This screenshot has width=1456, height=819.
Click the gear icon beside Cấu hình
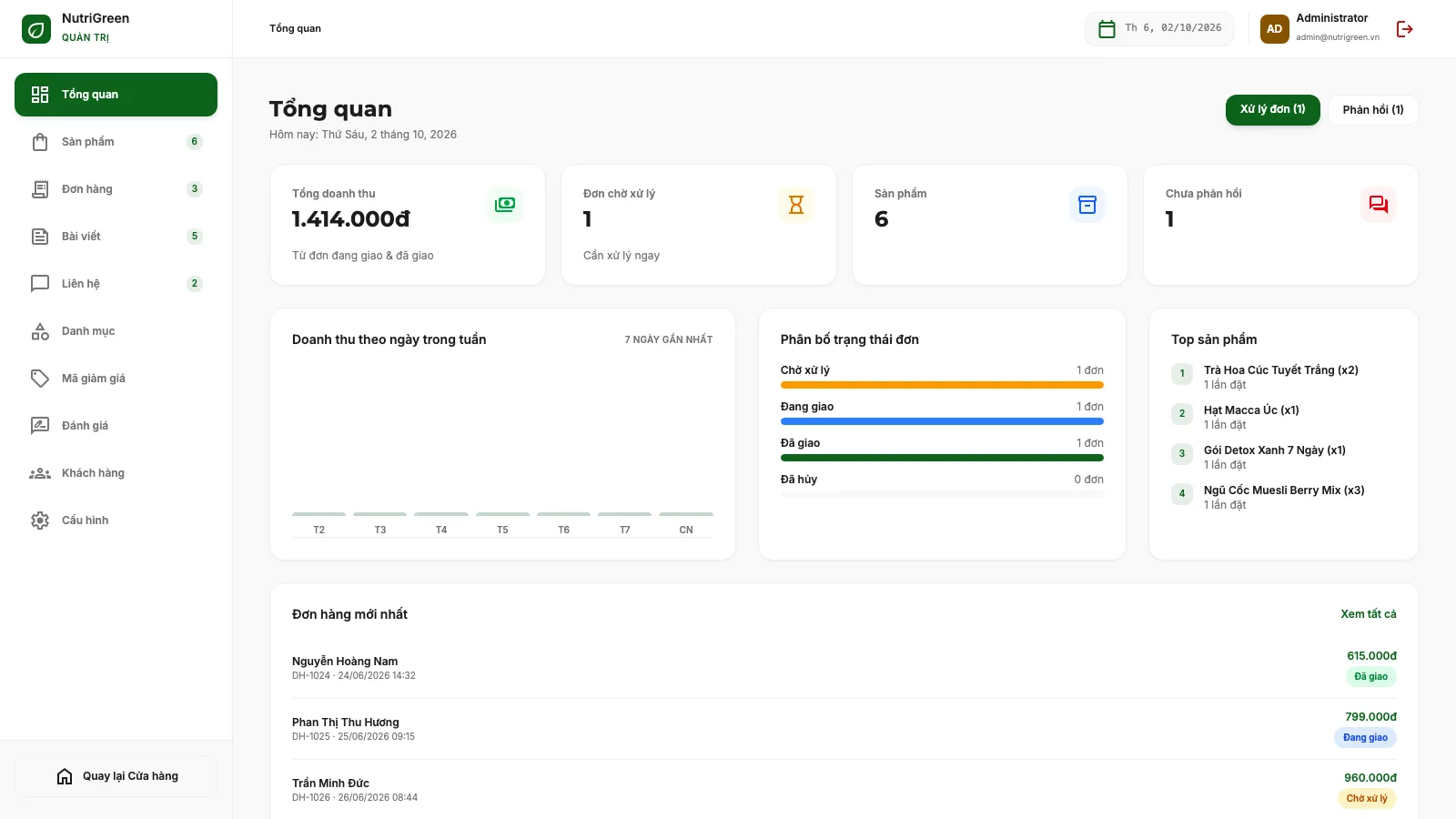pos(40,521)
